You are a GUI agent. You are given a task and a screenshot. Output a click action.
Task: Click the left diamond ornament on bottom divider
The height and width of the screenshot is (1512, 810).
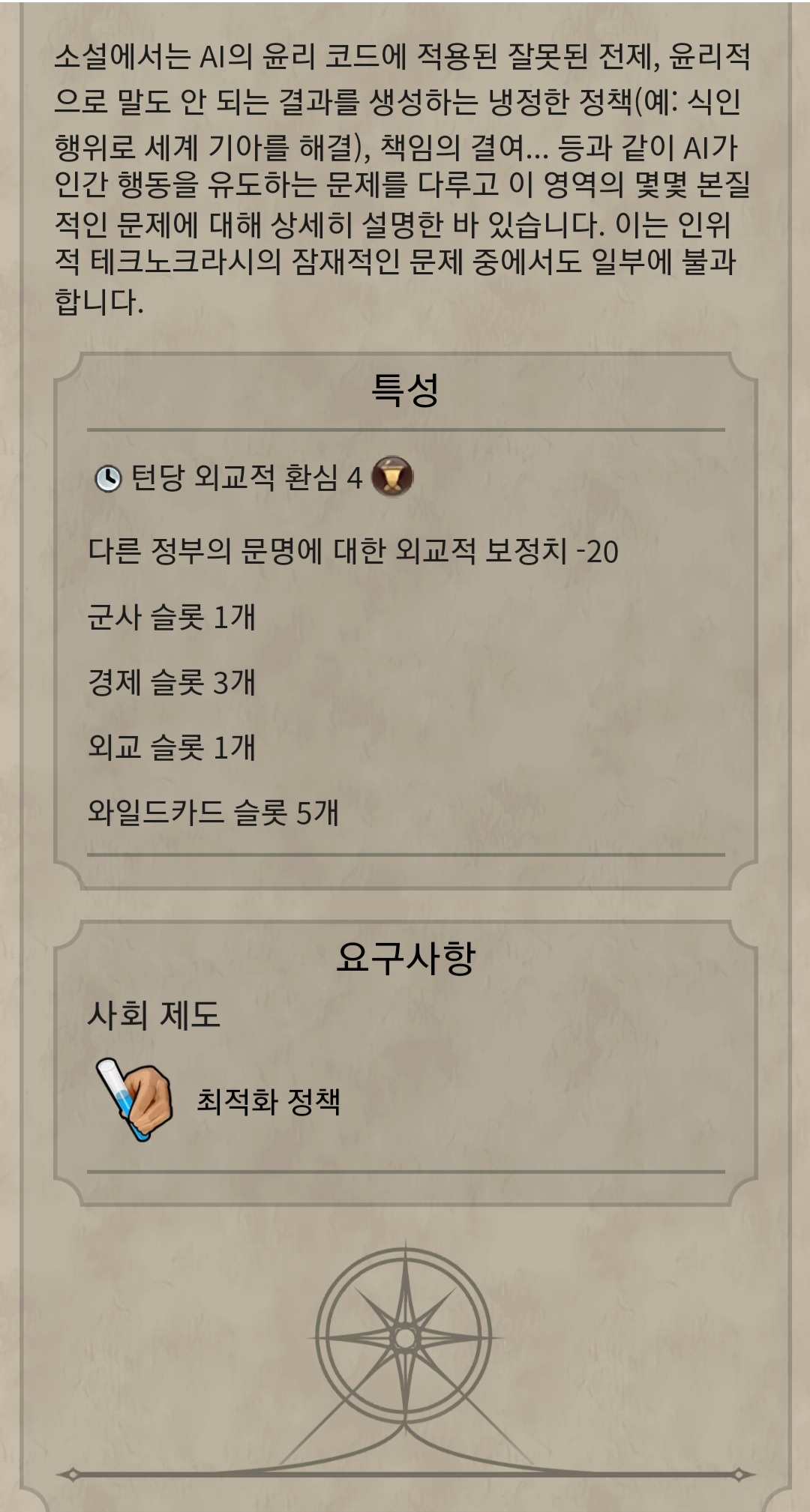[72, 1475]
